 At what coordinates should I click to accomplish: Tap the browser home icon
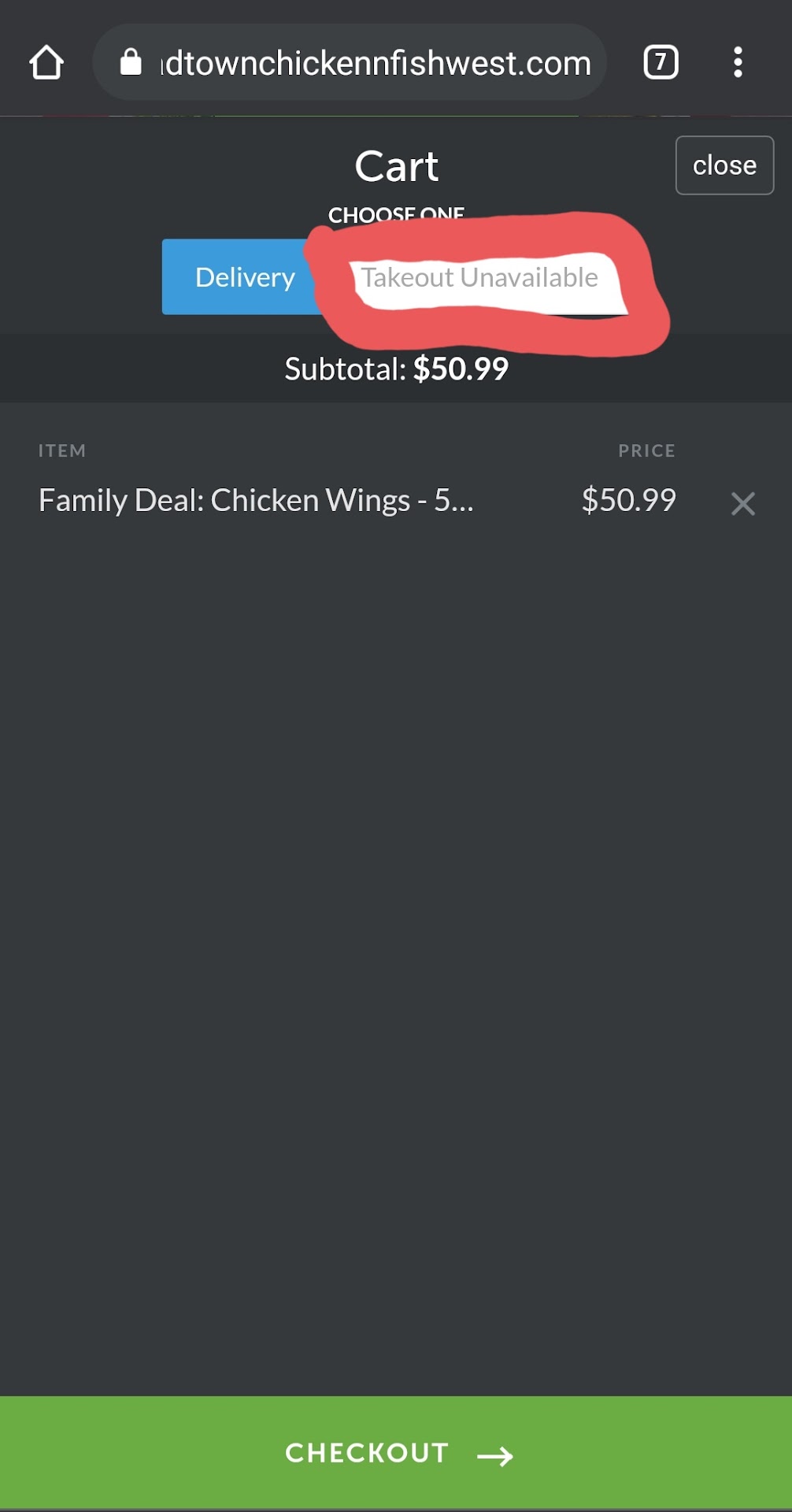click(x=46, y=62)
